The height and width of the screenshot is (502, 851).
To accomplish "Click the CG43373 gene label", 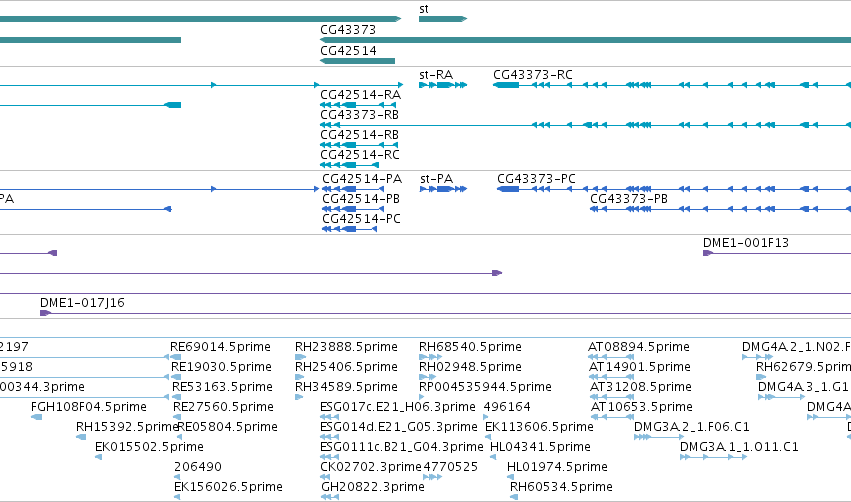I will tap(348, 30).
